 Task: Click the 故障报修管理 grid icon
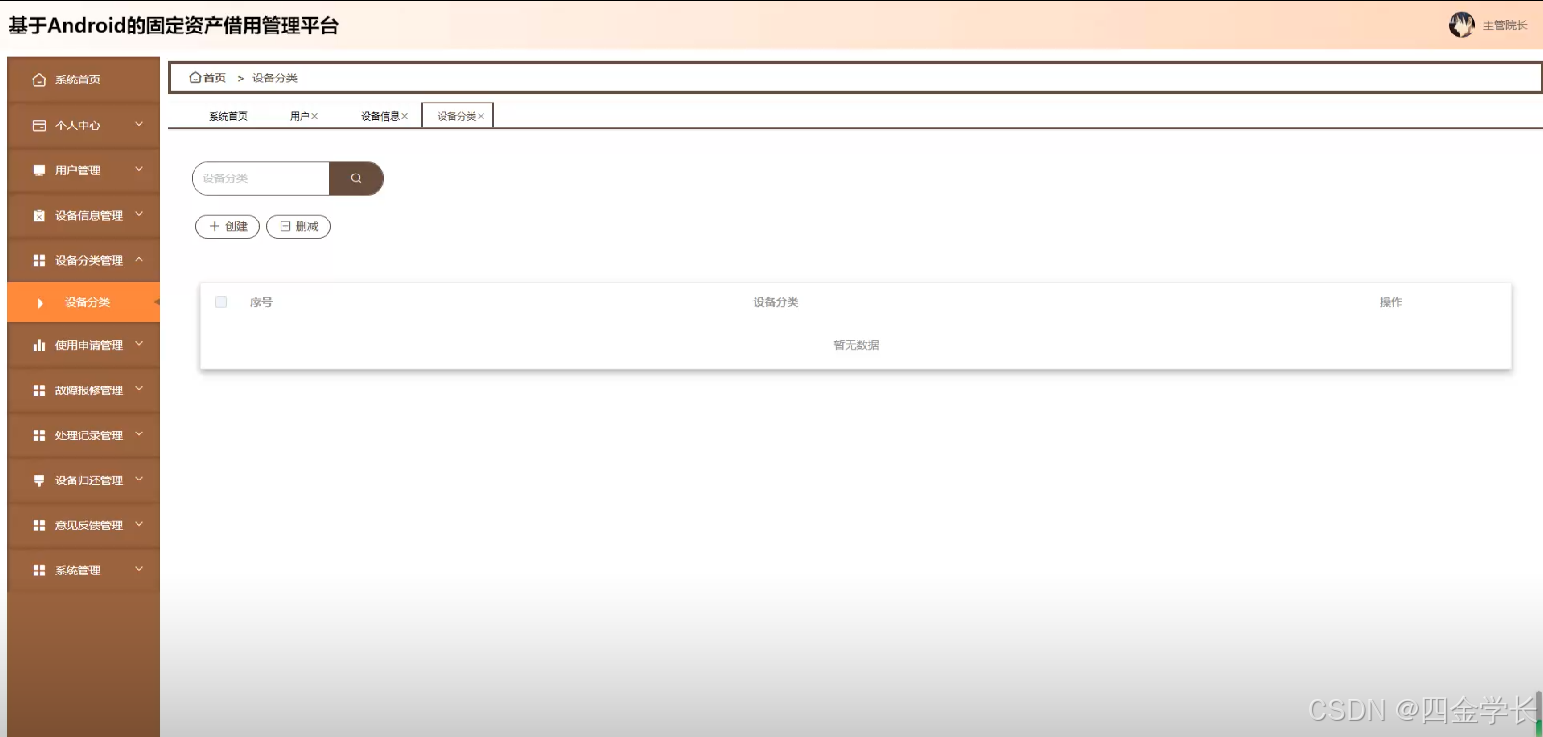pos(40,390)
